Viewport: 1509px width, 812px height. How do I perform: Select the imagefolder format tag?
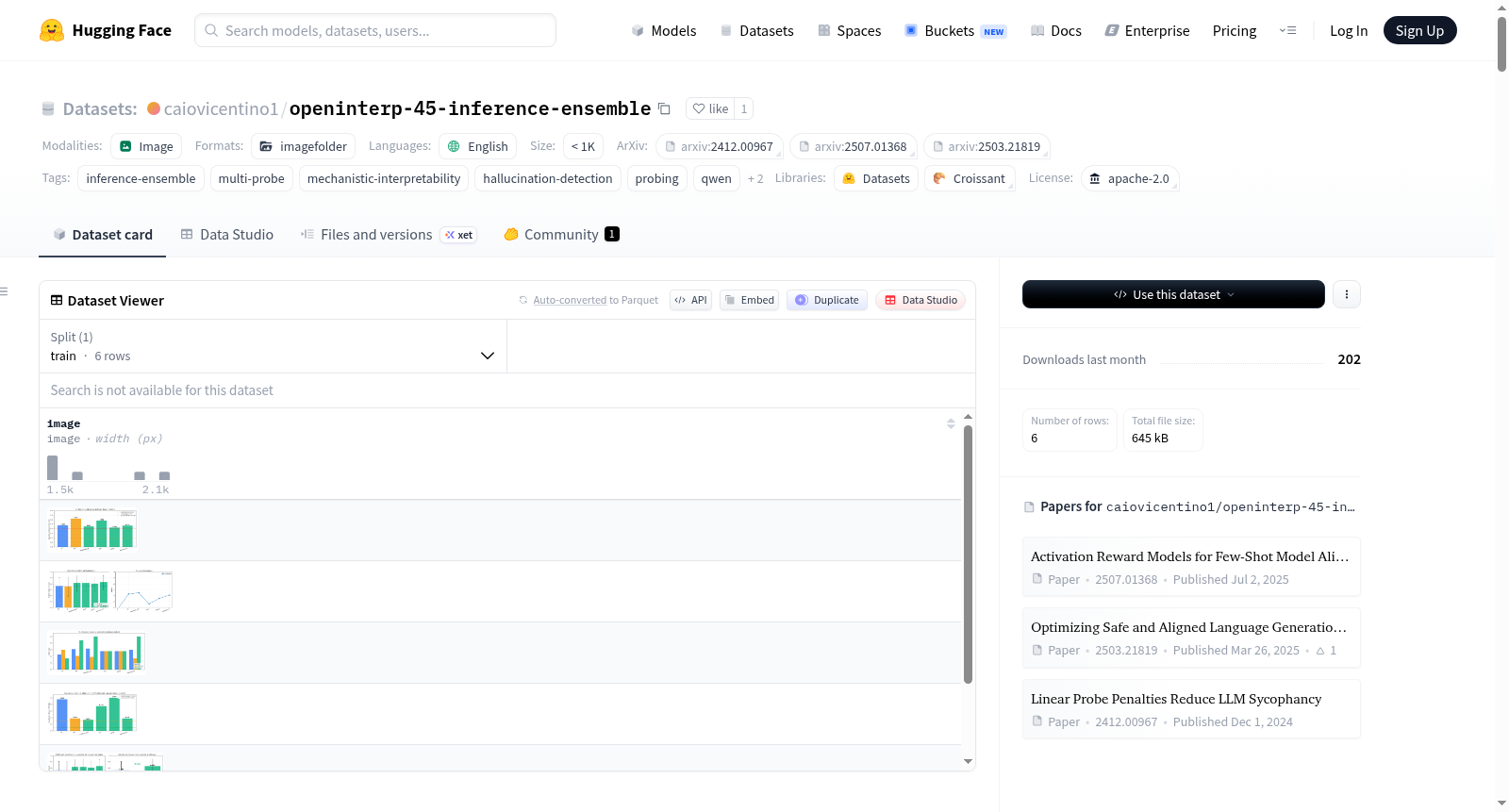click(303, 146)
